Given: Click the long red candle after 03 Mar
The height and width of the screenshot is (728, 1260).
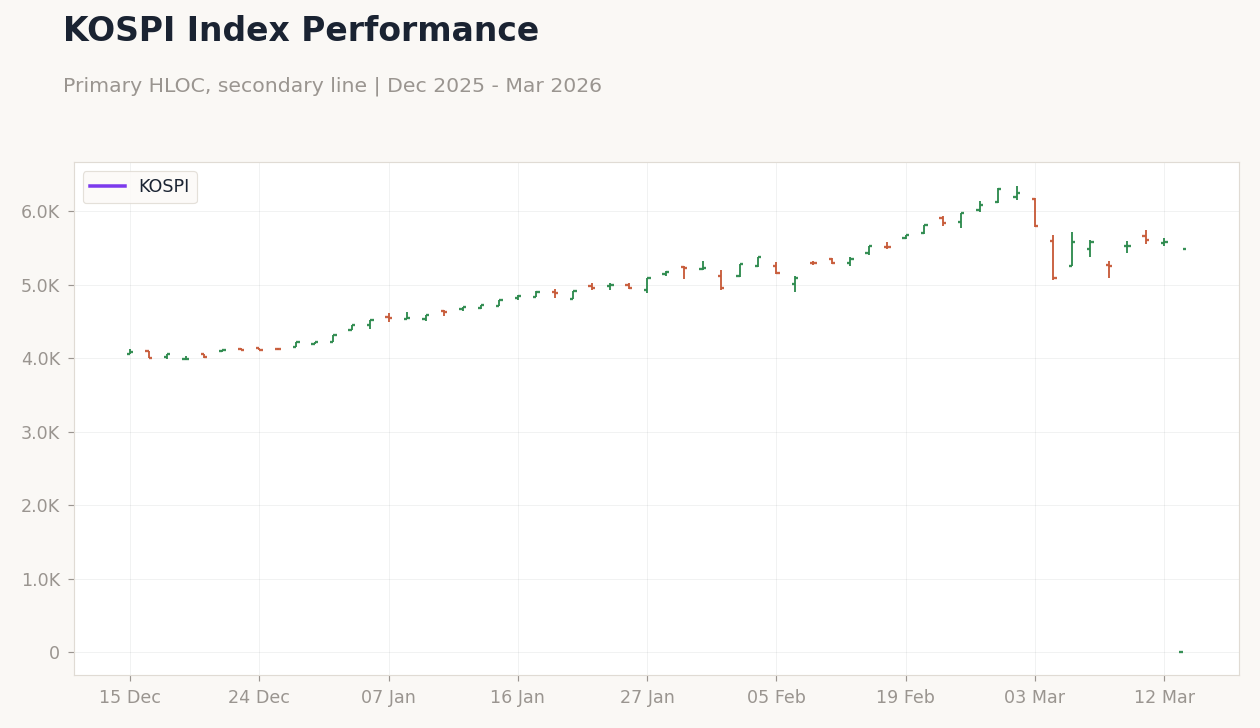Looking at the screenshot, I should 1053,258.
